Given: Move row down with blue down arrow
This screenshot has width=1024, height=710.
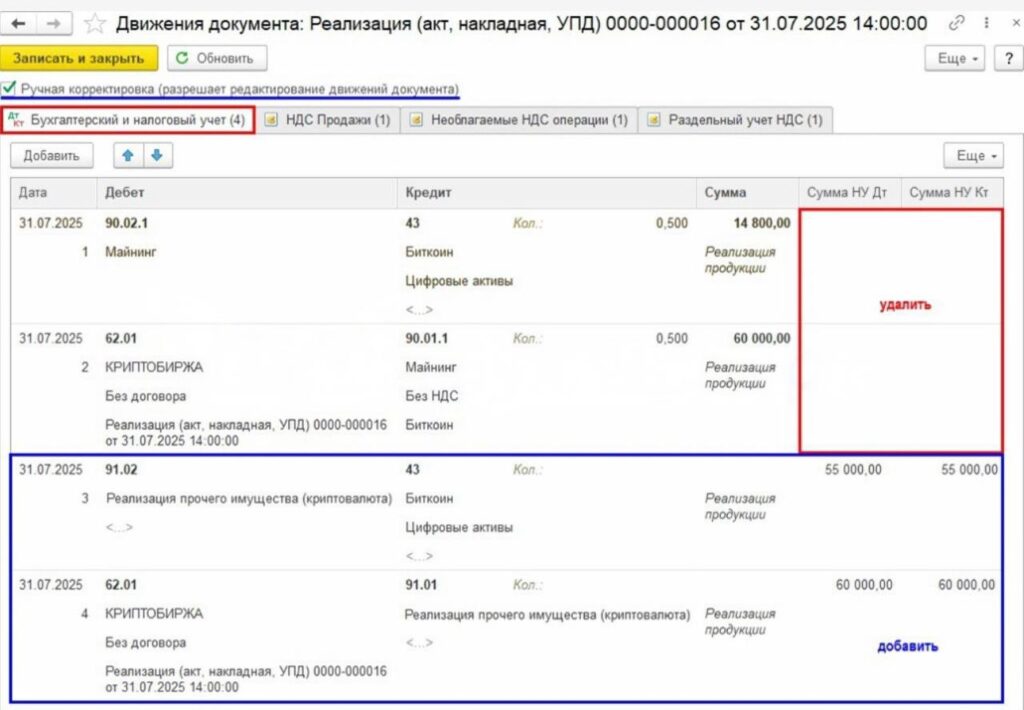Looking at the screenshot, I should pyautogui.click(x=158, y=155).
